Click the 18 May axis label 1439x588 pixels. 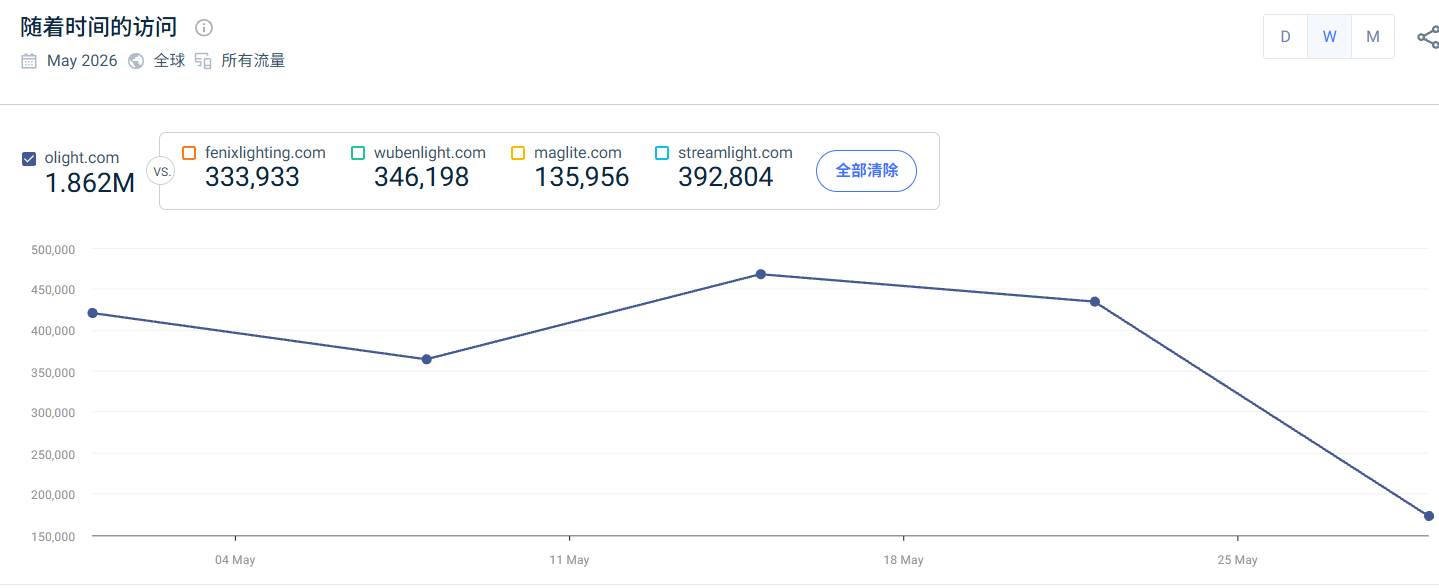pyautogui.click(x=903, y=560)
